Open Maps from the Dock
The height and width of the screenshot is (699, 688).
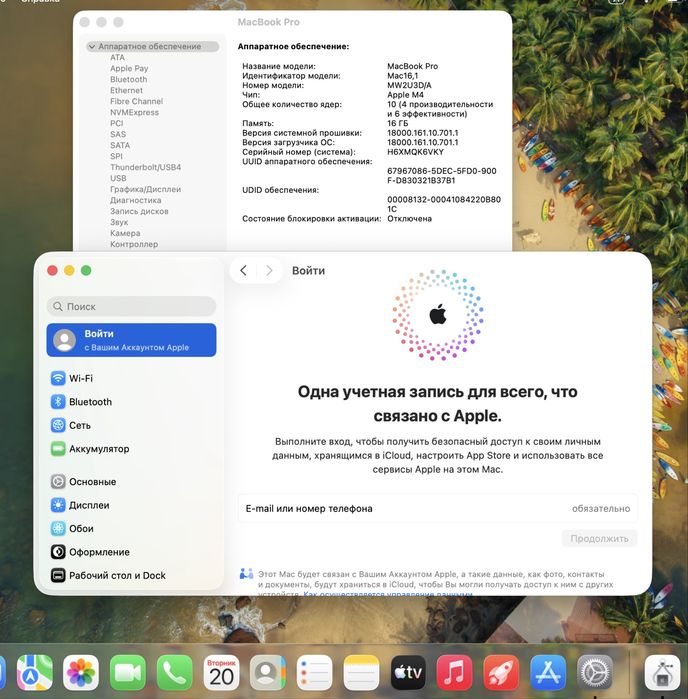(34, 673)
